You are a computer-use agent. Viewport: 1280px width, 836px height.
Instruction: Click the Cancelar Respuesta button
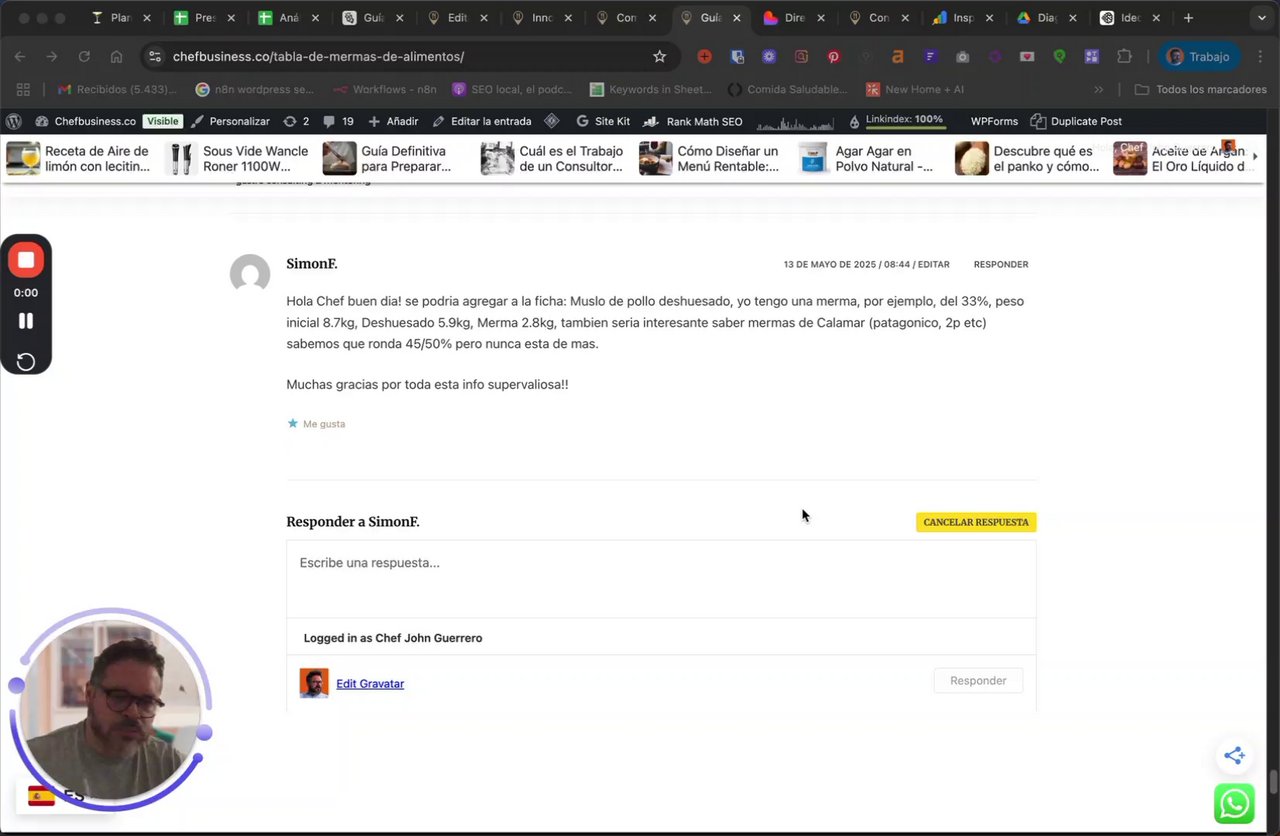976,522
